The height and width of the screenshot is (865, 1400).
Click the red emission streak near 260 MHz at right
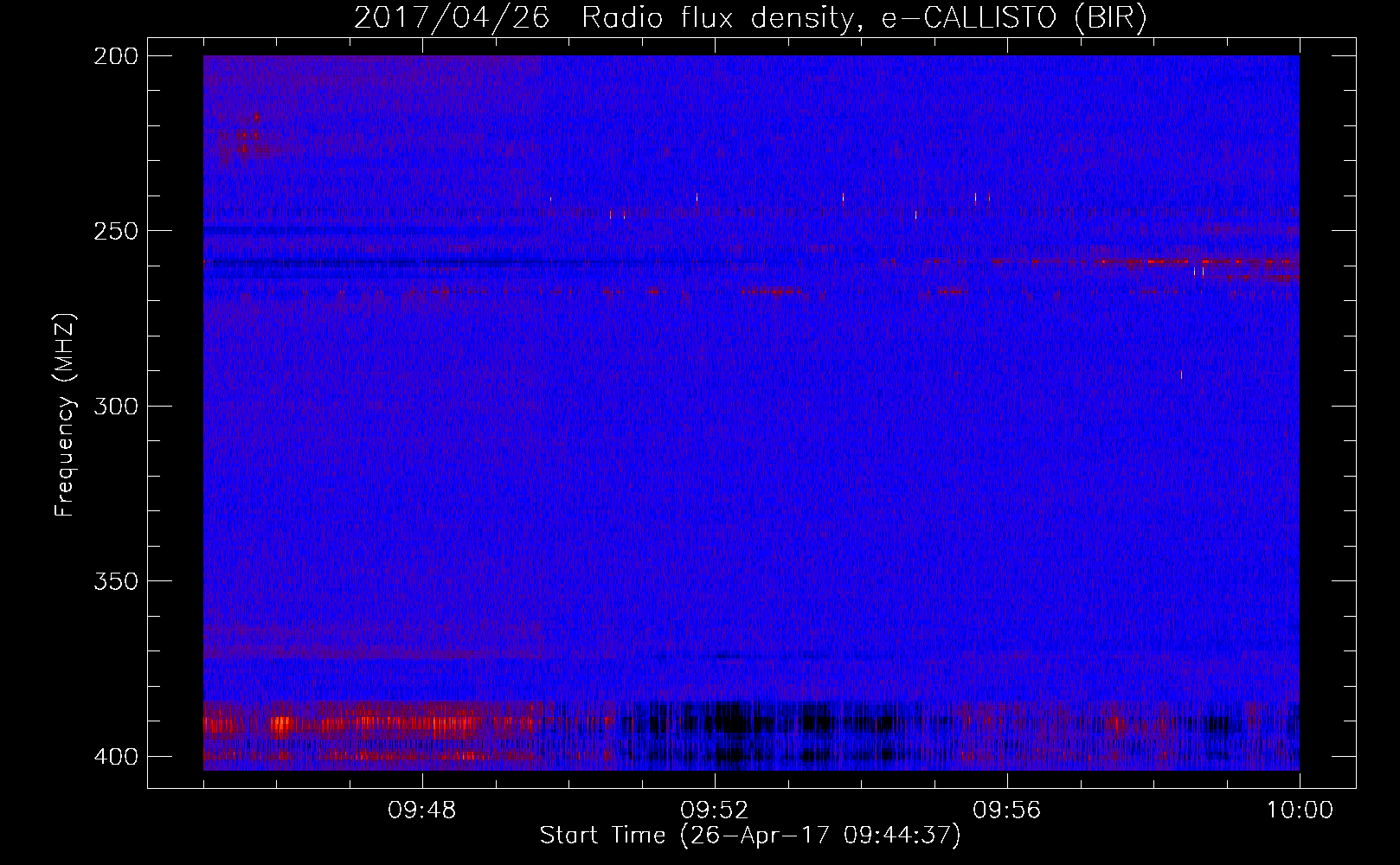(x=1198, y=261)
